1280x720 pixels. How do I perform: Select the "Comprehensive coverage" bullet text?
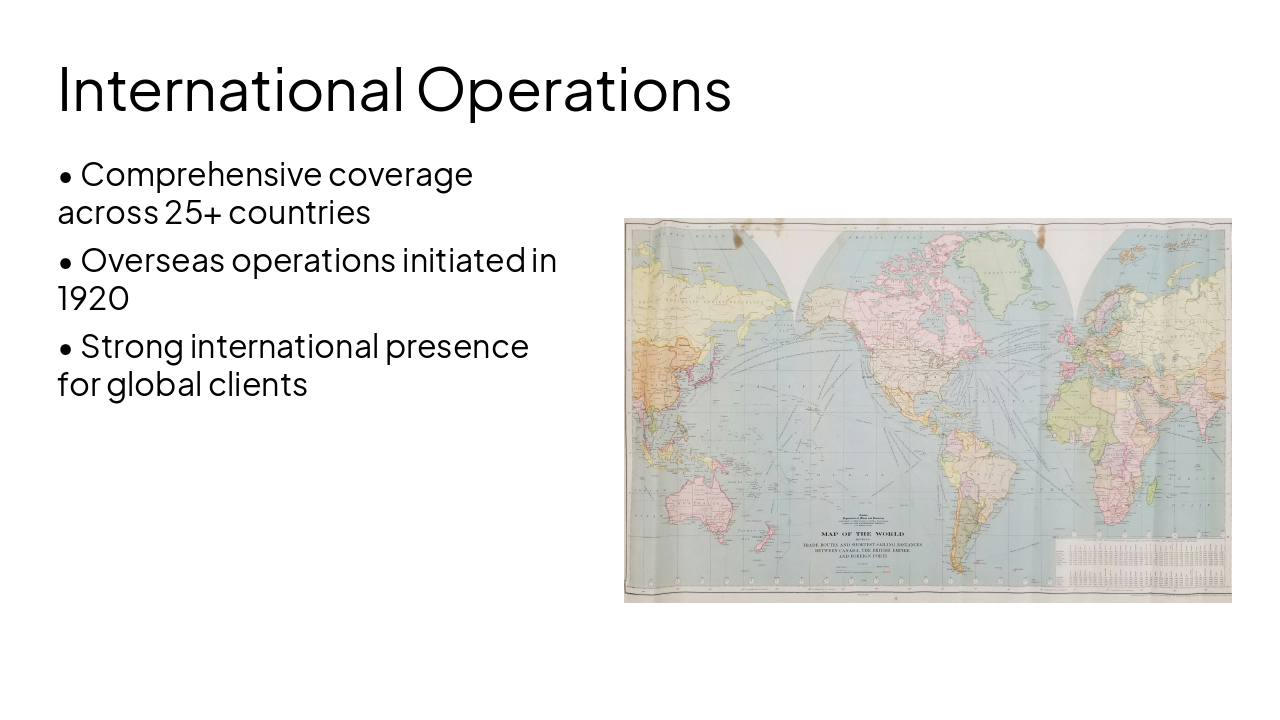click(x=276, y=175)
